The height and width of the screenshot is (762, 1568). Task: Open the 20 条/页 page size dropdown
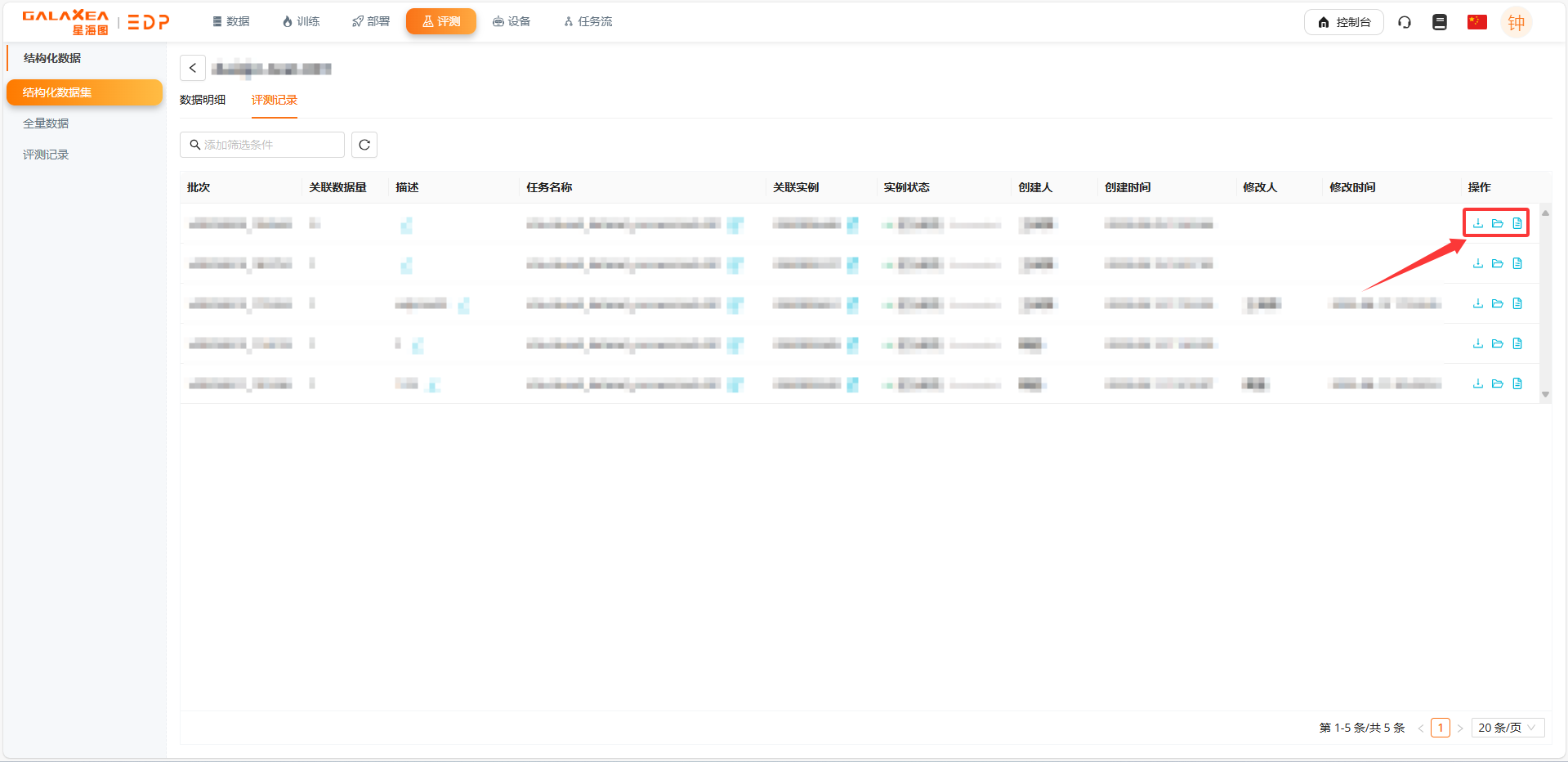1507,728
